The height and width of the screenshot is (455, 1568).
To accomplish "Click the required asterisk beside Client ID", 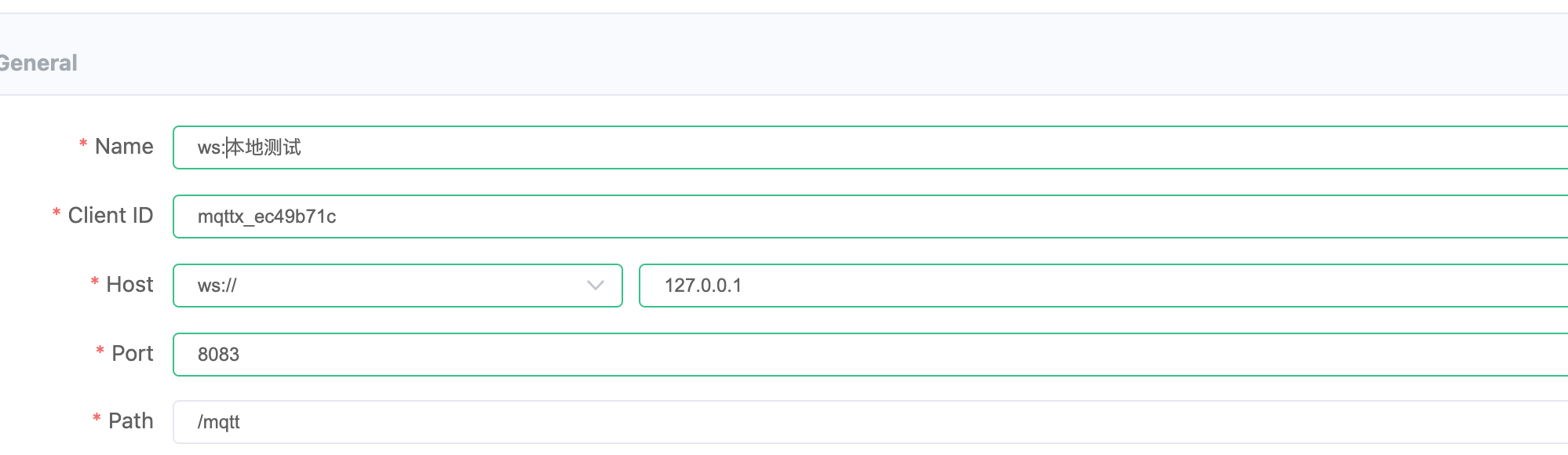I will pyautogui.click(x=57, y=213).
